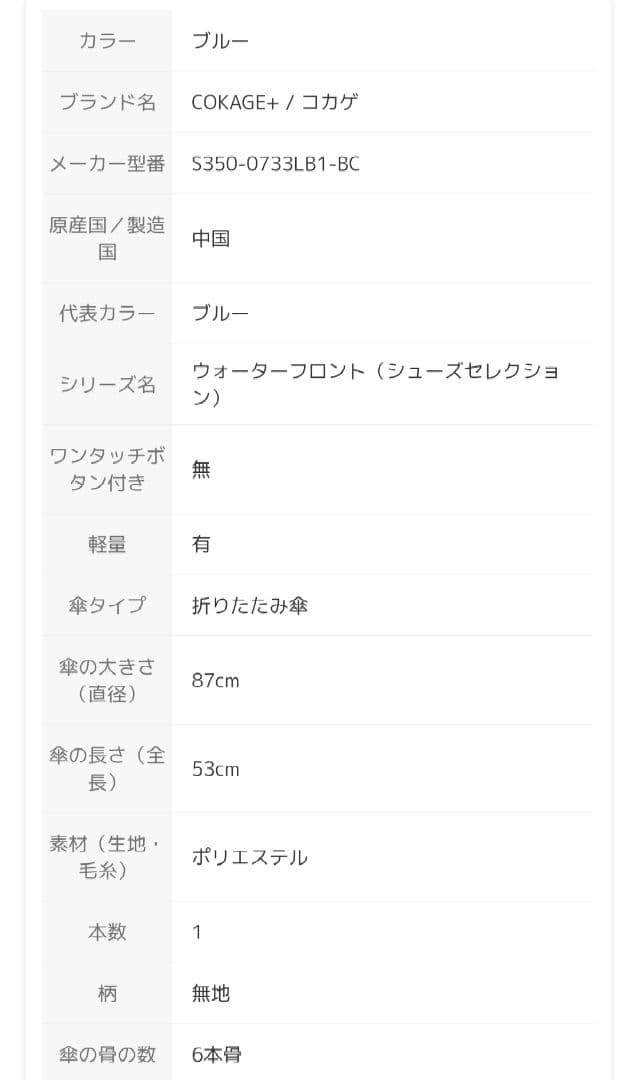Click the メーカー型番 label cell
This screenshot has height=1080, width=636.
pyautogui.click(x=107, y=163)
